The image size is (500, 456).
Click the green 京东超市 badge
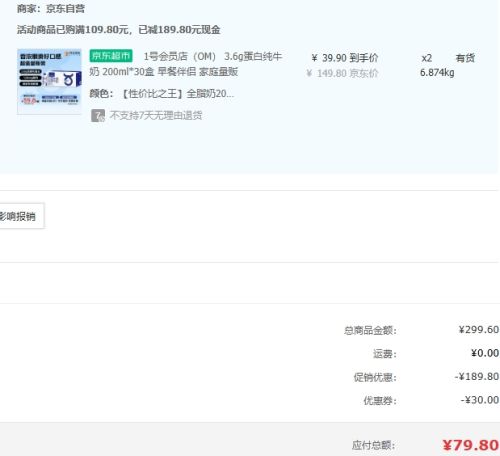tap(111, 56)
